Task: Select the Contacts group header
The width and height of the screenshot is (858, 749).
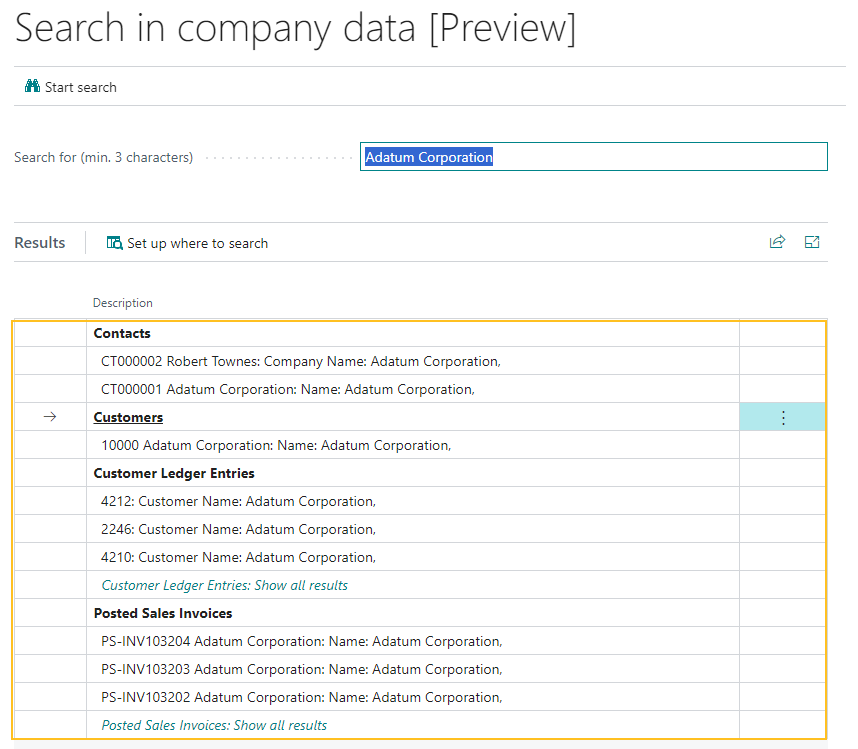Action: click(122, 333)
